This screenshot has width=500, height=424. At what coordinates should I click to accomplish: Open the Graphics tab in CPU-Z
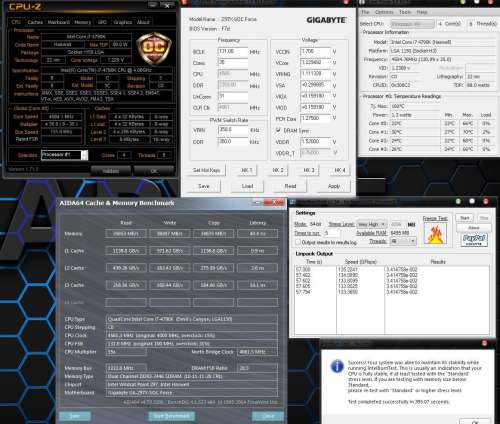click(123, 22)
